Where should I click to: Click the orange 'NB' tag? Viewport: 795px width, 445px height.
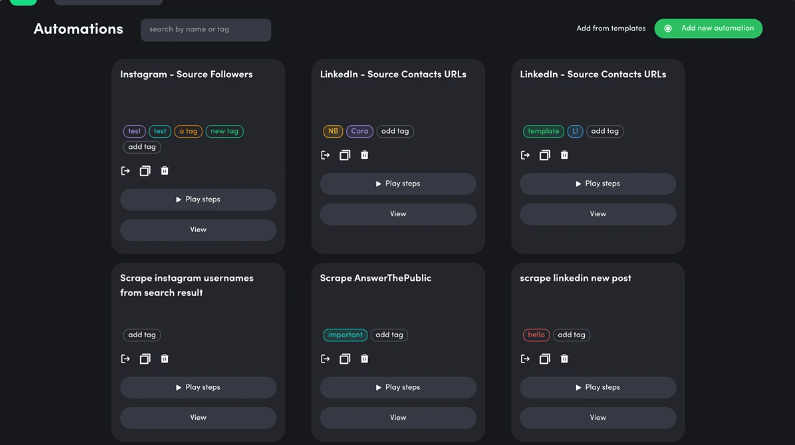(333, 131)
